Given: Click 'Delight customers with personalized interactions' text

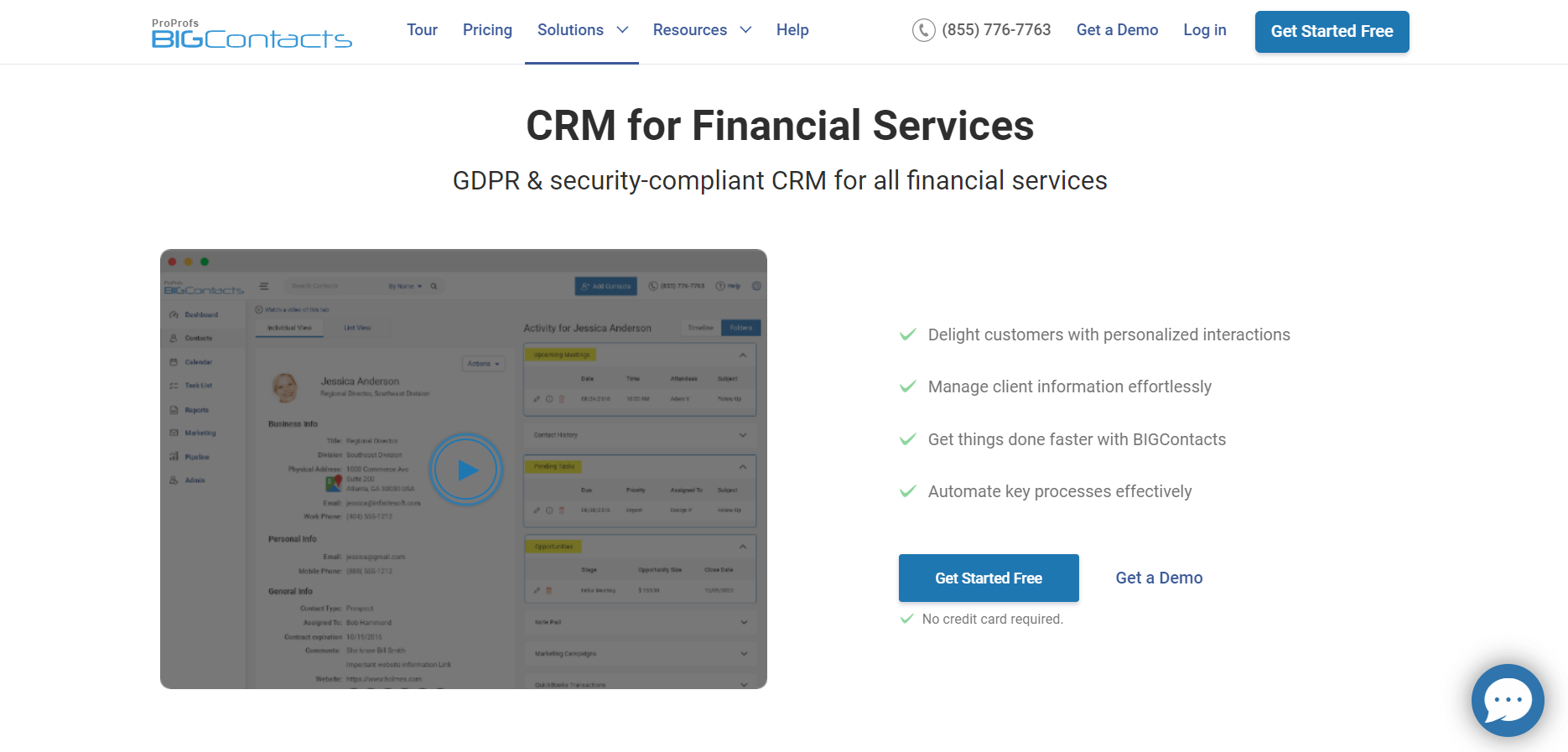Looking at the screenshot, I should [1109, 335].
